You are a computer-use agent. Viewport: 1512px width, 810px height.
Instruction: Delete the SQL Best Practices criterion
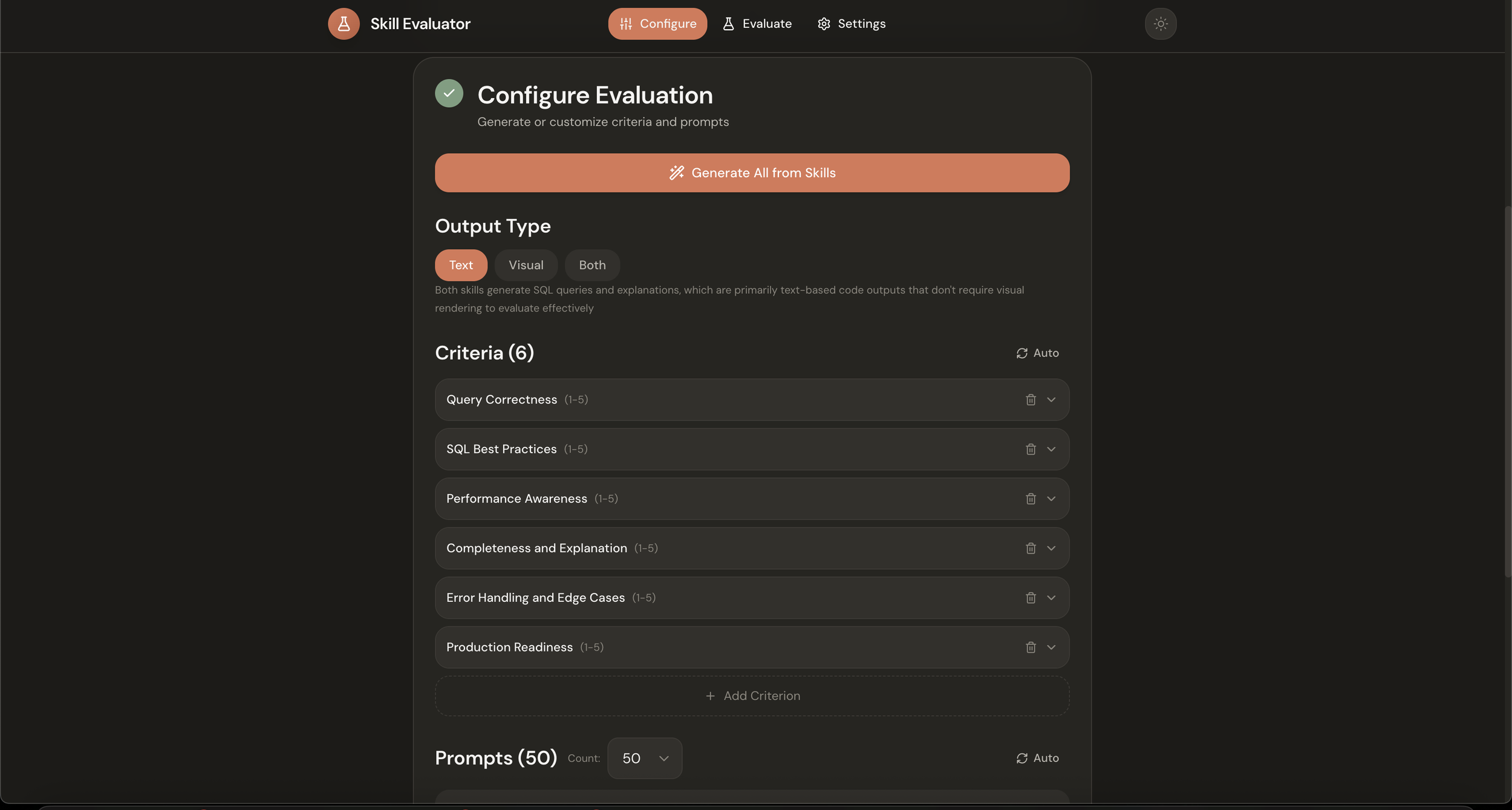click(1031, 449)
